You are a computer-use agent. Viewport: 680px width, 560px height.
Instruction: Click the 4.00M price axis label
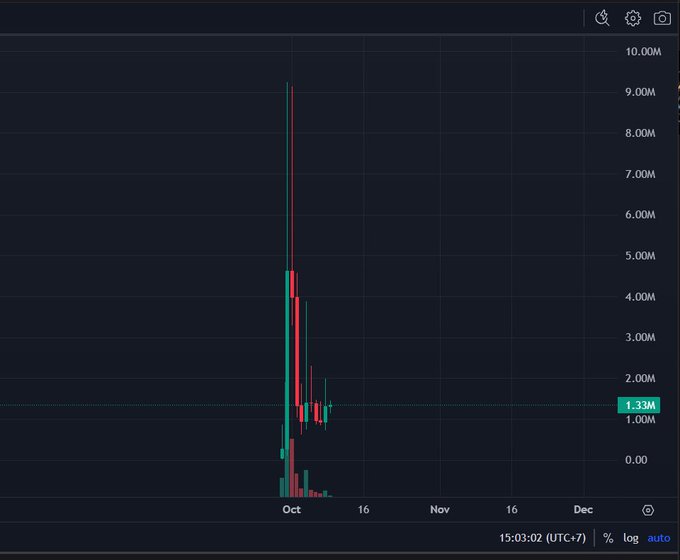[x=640, y=297]
